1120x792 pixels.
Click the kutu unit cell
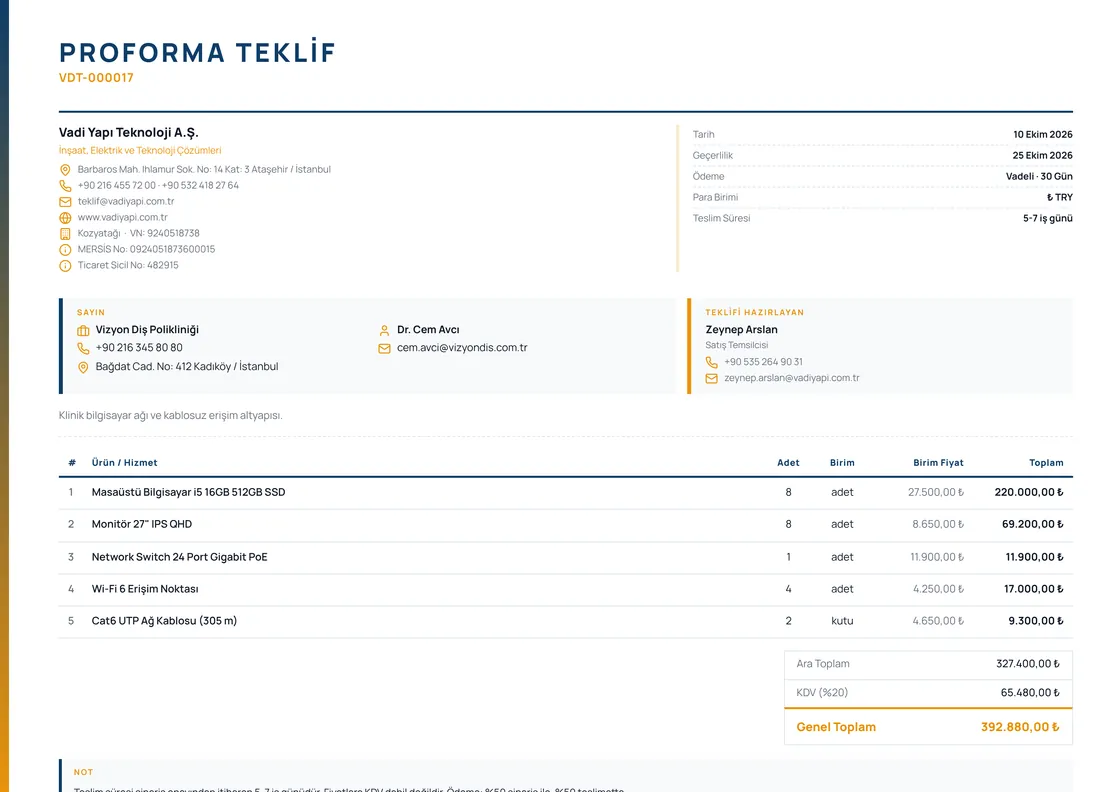tap(842, 622)
